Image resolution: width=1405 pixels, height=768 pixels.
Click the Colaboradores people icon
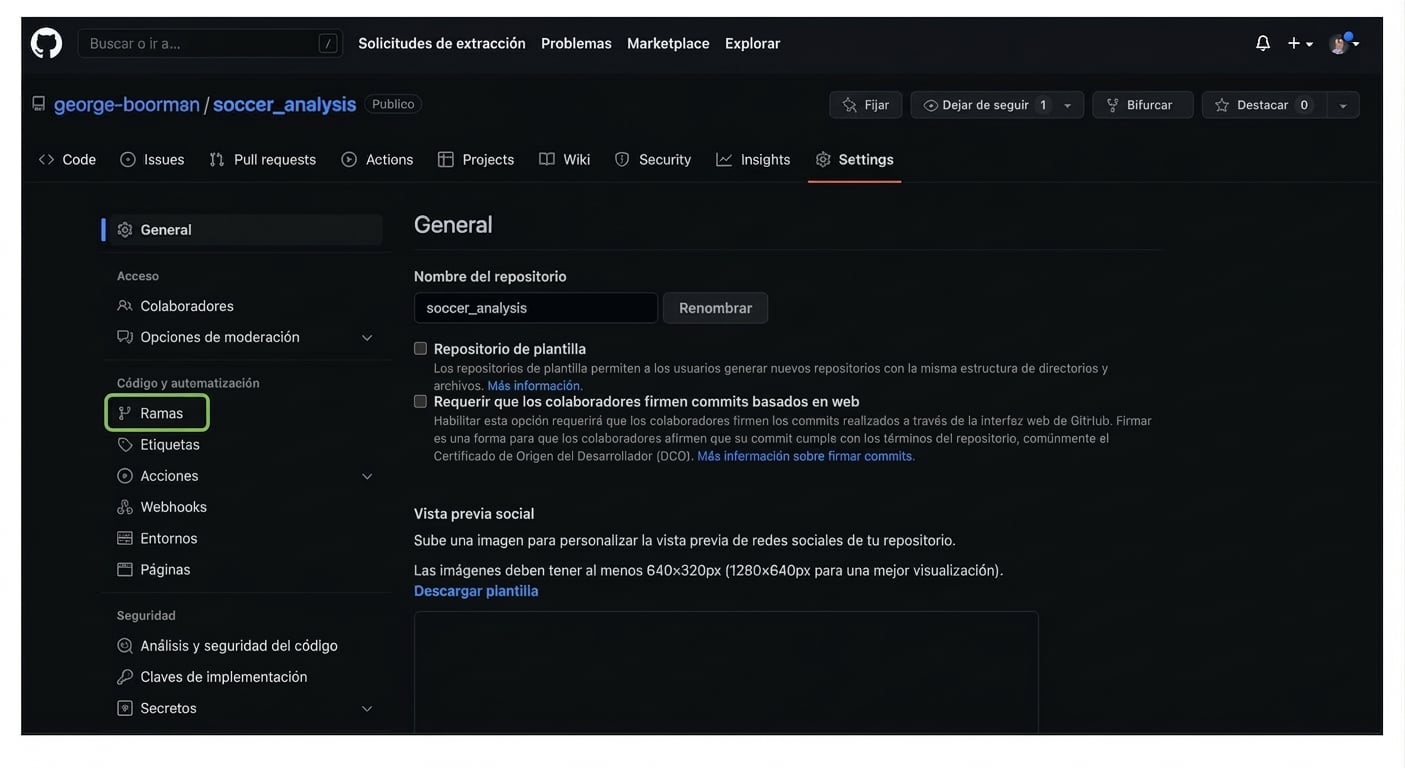(125, 306)
